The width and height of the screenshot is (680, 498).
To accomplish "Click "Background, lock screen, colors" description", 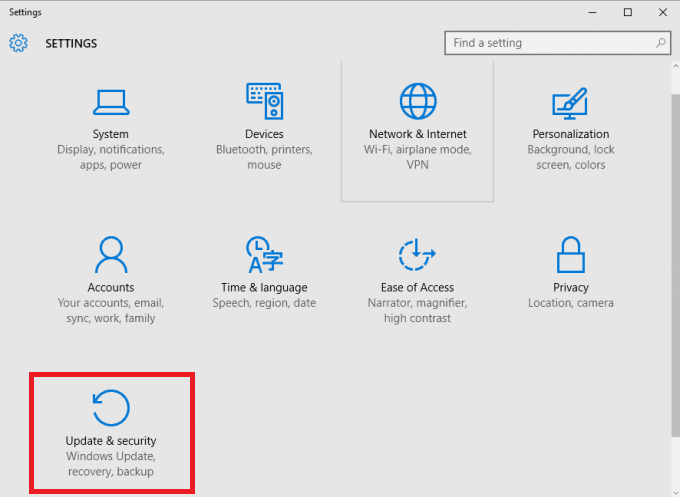I will 571,157.
